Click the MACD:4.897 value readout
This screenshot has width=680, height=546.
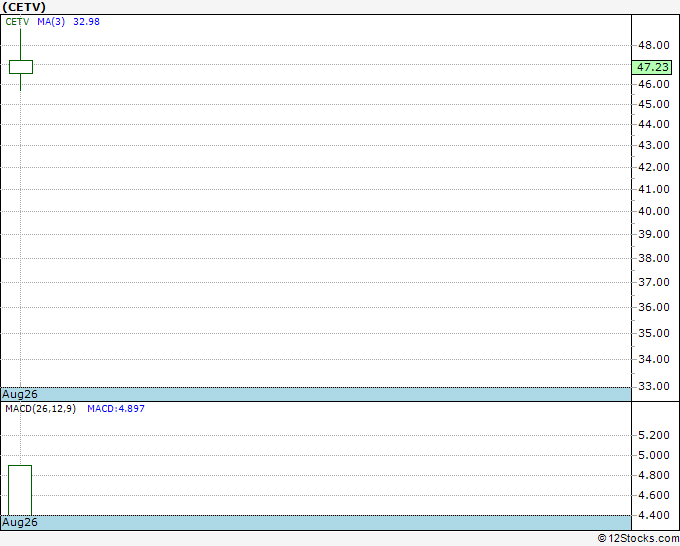116,409
